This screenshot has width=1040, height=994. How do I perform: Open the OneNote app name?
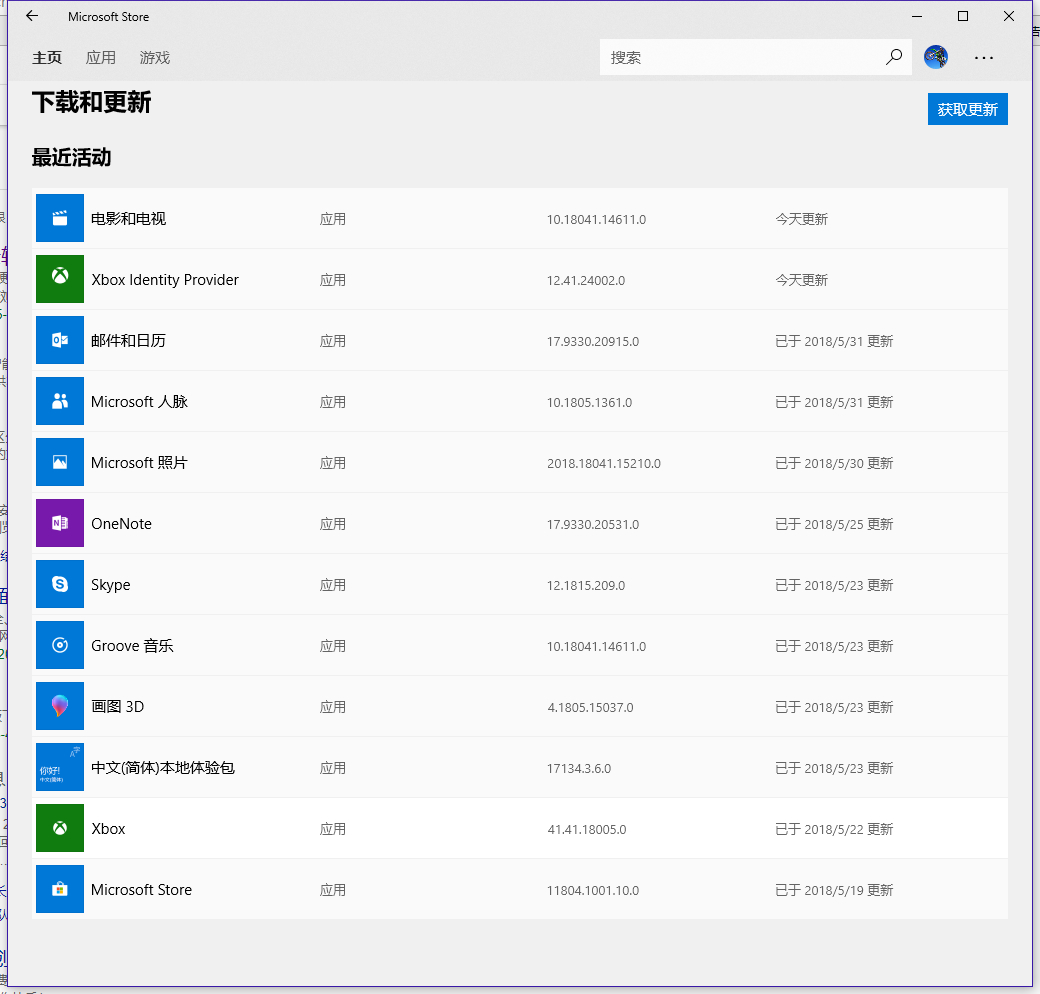[x=121, y=524]
